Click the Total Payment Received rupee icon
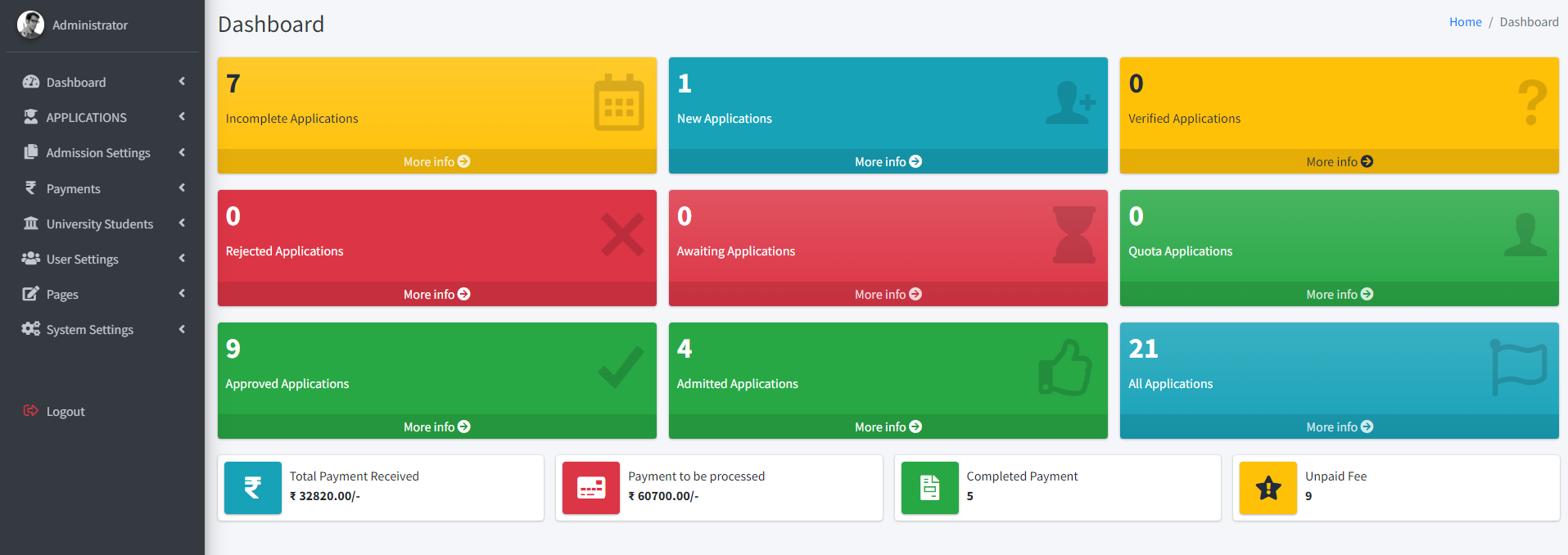The width and height of the screenshot is (1568, 555). 253,488
